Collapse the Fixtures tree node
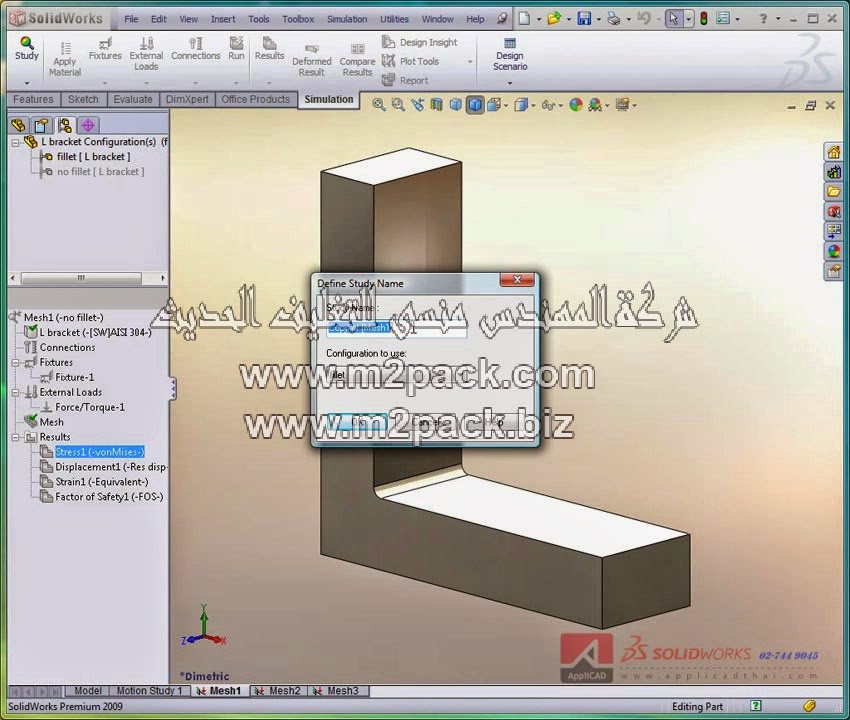Viewport: 850px width, 720px height. pos(15,363)
